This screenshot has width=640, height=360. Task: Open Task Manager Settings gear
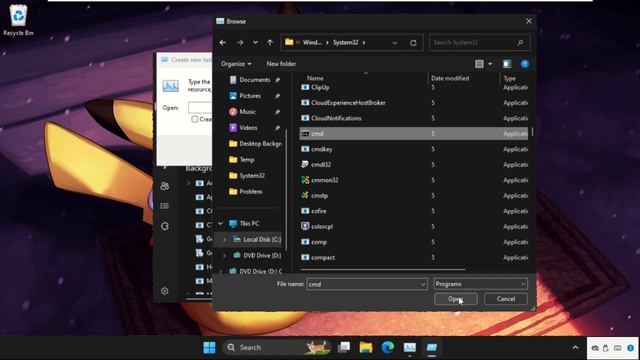[x=164, y=291]
